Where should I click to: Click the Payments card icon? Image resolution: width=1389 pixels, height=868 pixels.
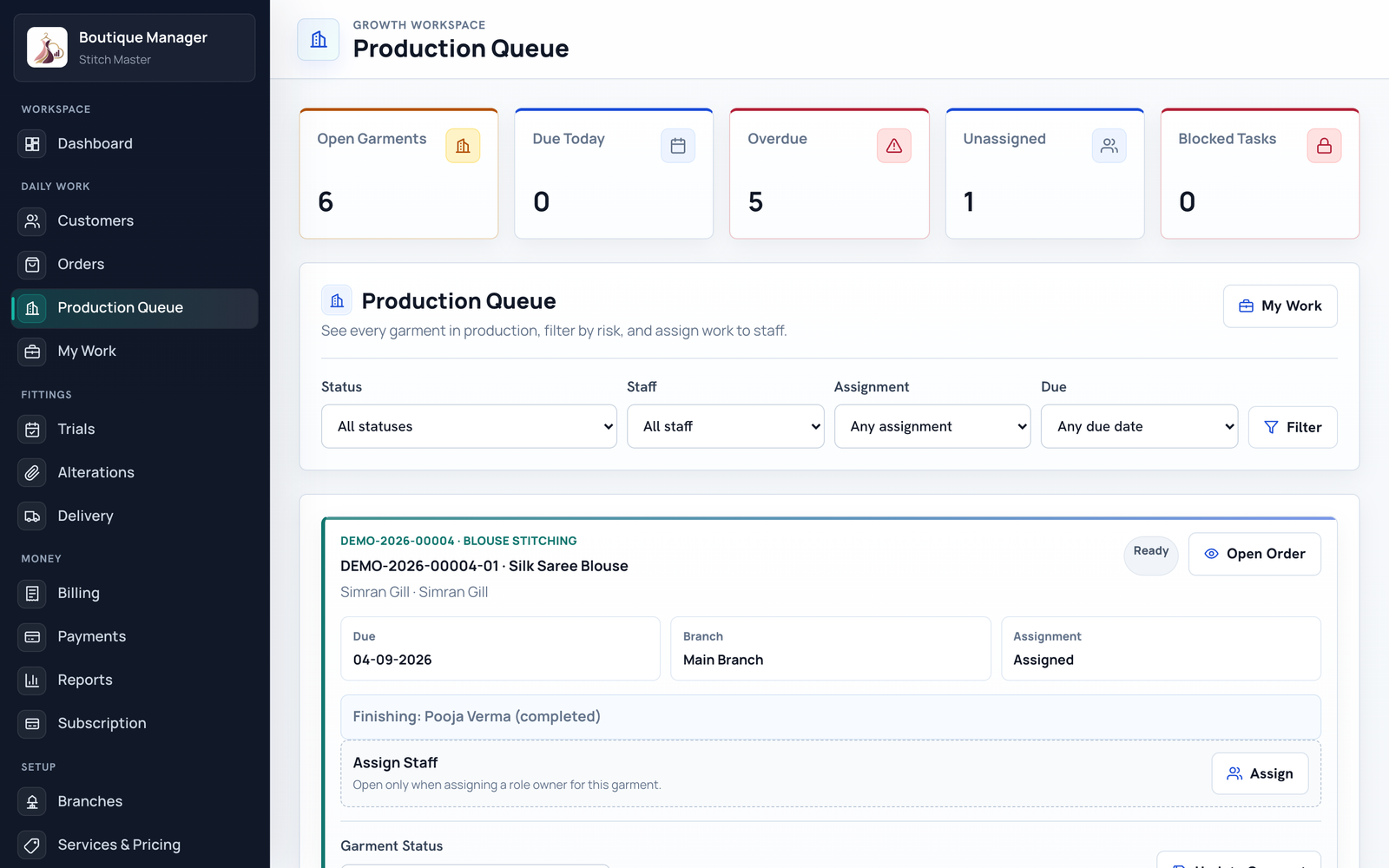click(x=32, y=637)
